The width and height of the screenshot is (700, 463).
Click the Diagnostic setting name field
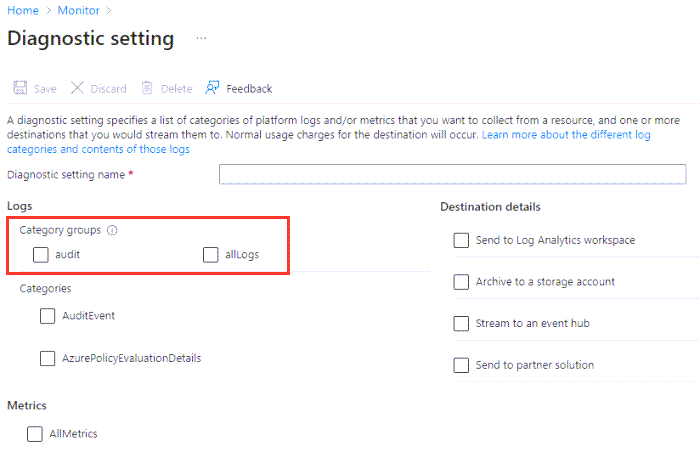tap(452, 174)
